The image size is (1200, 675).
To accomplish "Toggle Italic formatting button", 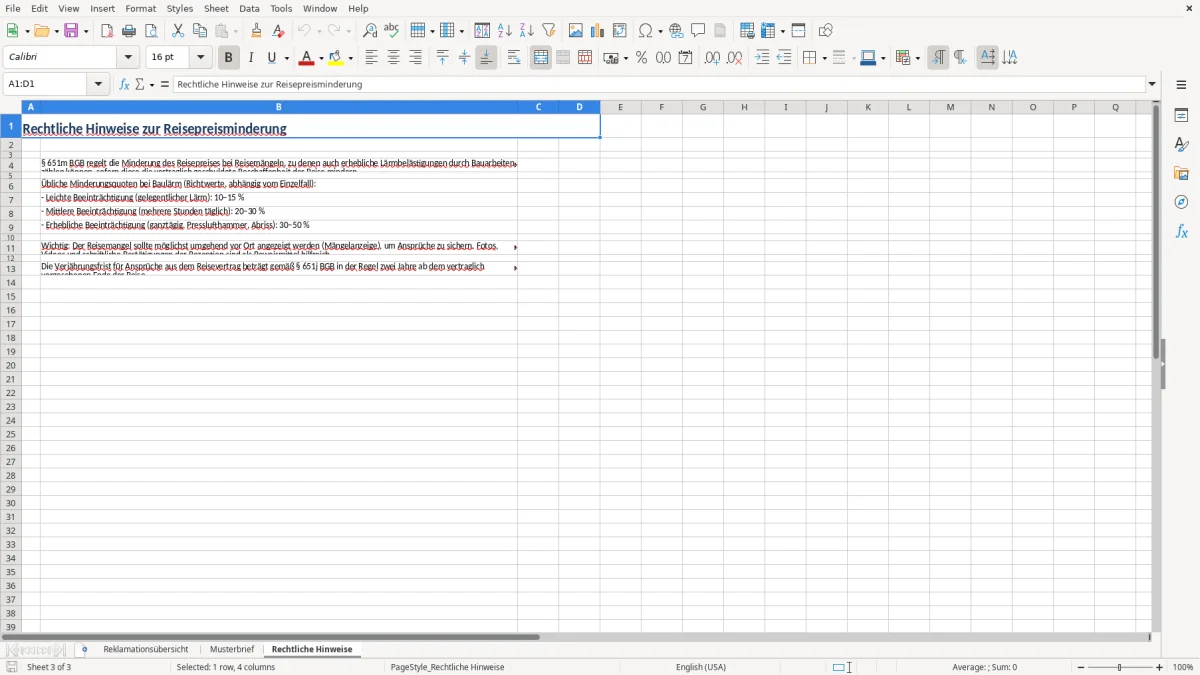I will click(x=251, y=58).
